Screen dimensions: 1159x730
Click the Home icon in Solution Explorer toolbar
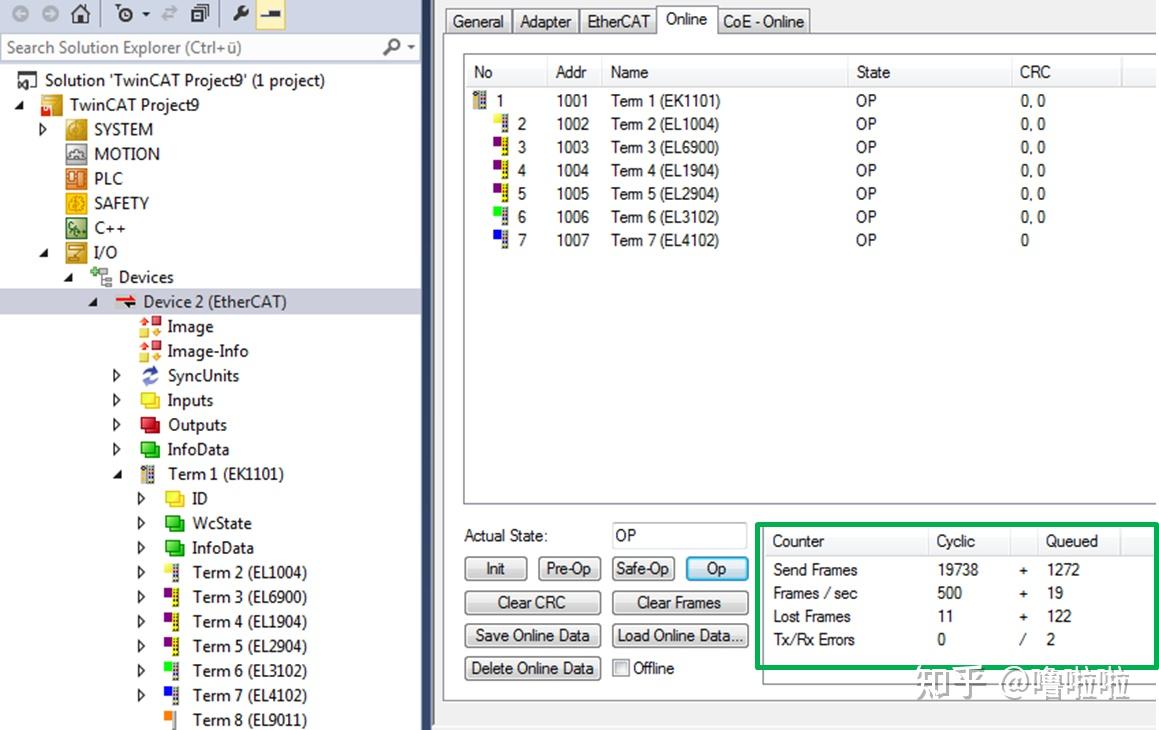(80, 13)
